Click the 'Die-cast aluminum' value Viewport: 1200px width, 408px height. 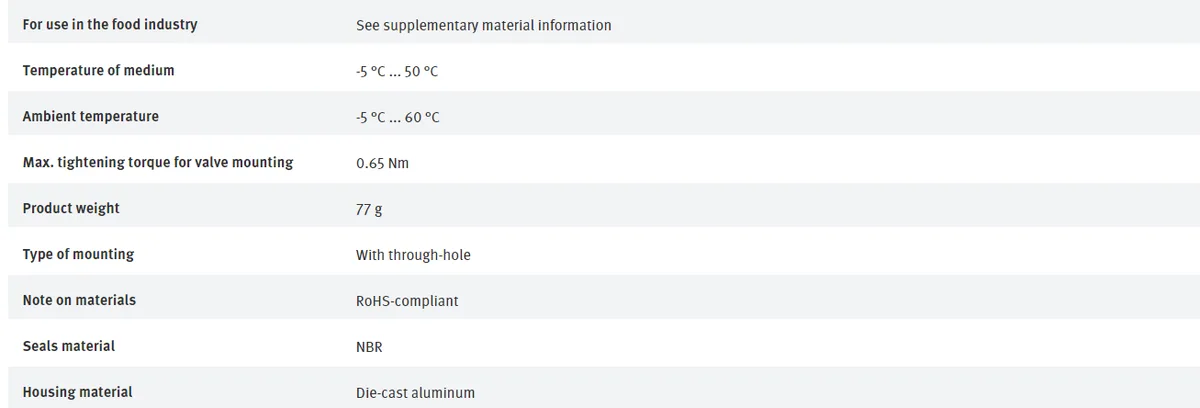415,393
